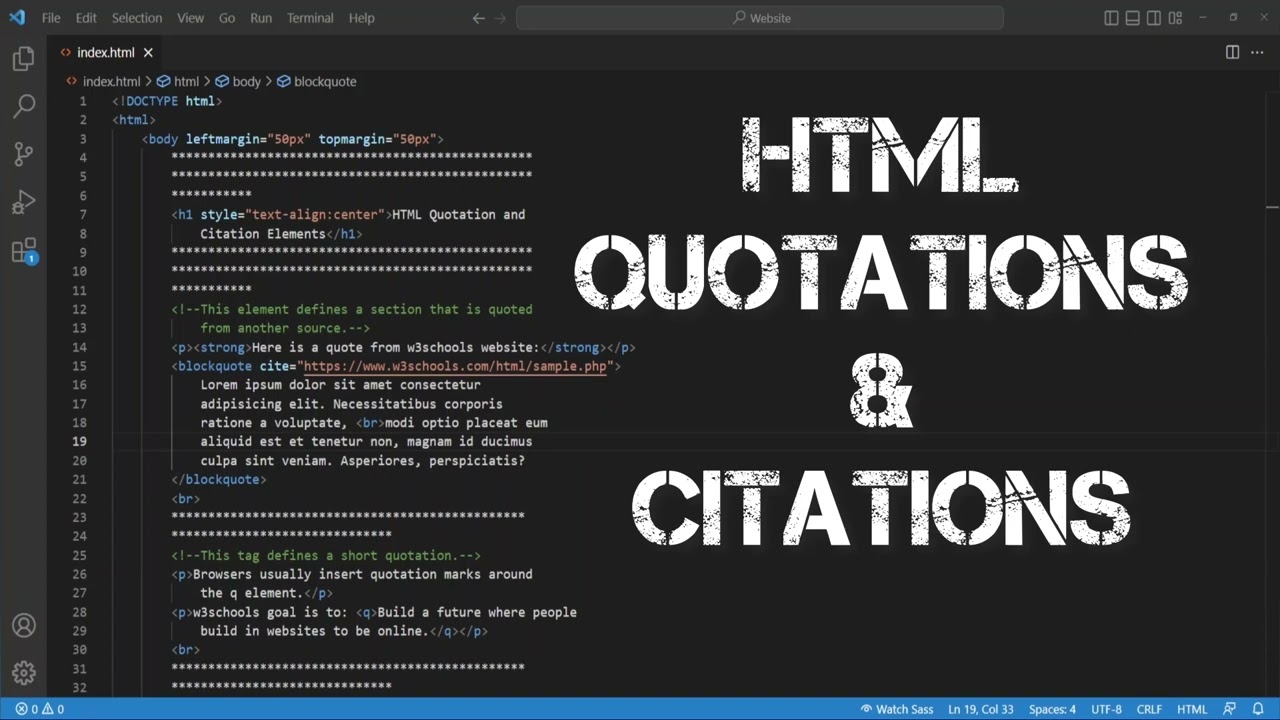Expand the html breadcrumb item
The height and width of the screenshot is (720, 1280).
point(178,82)
